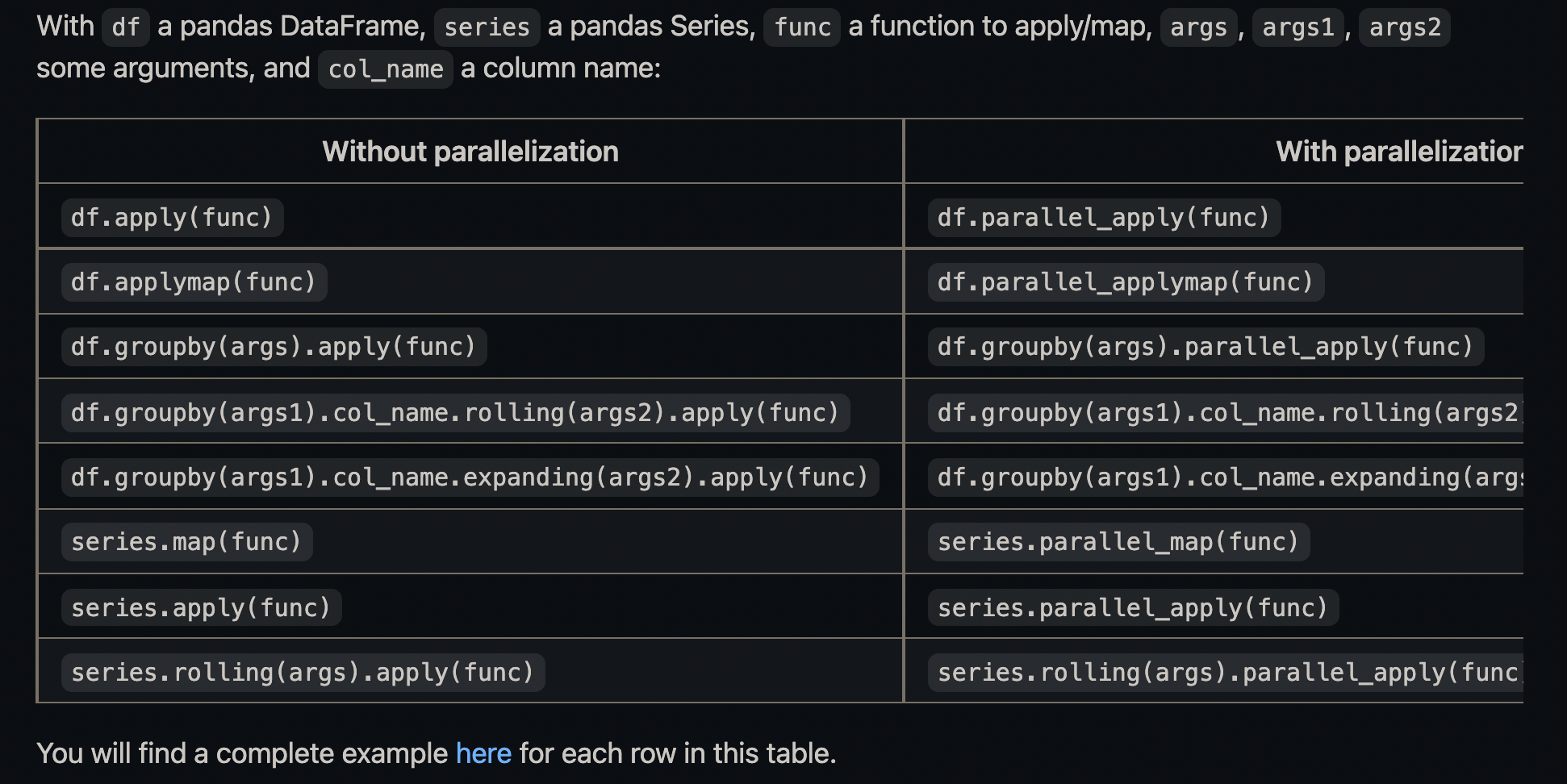The width and height of the screenshot is (1567, 784).
Task: Click the inline "args2" code in the intro
Action: [1404, 27]
